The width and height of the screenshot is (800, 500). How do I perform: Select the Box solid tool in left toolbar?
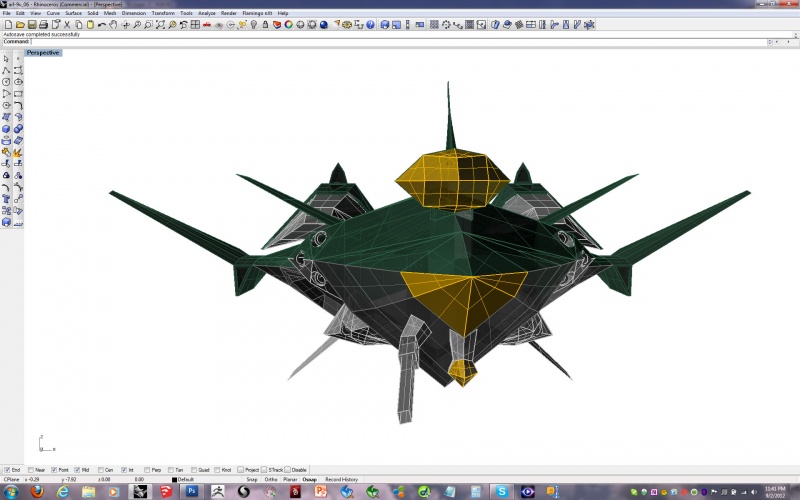[x=6, y=129]
